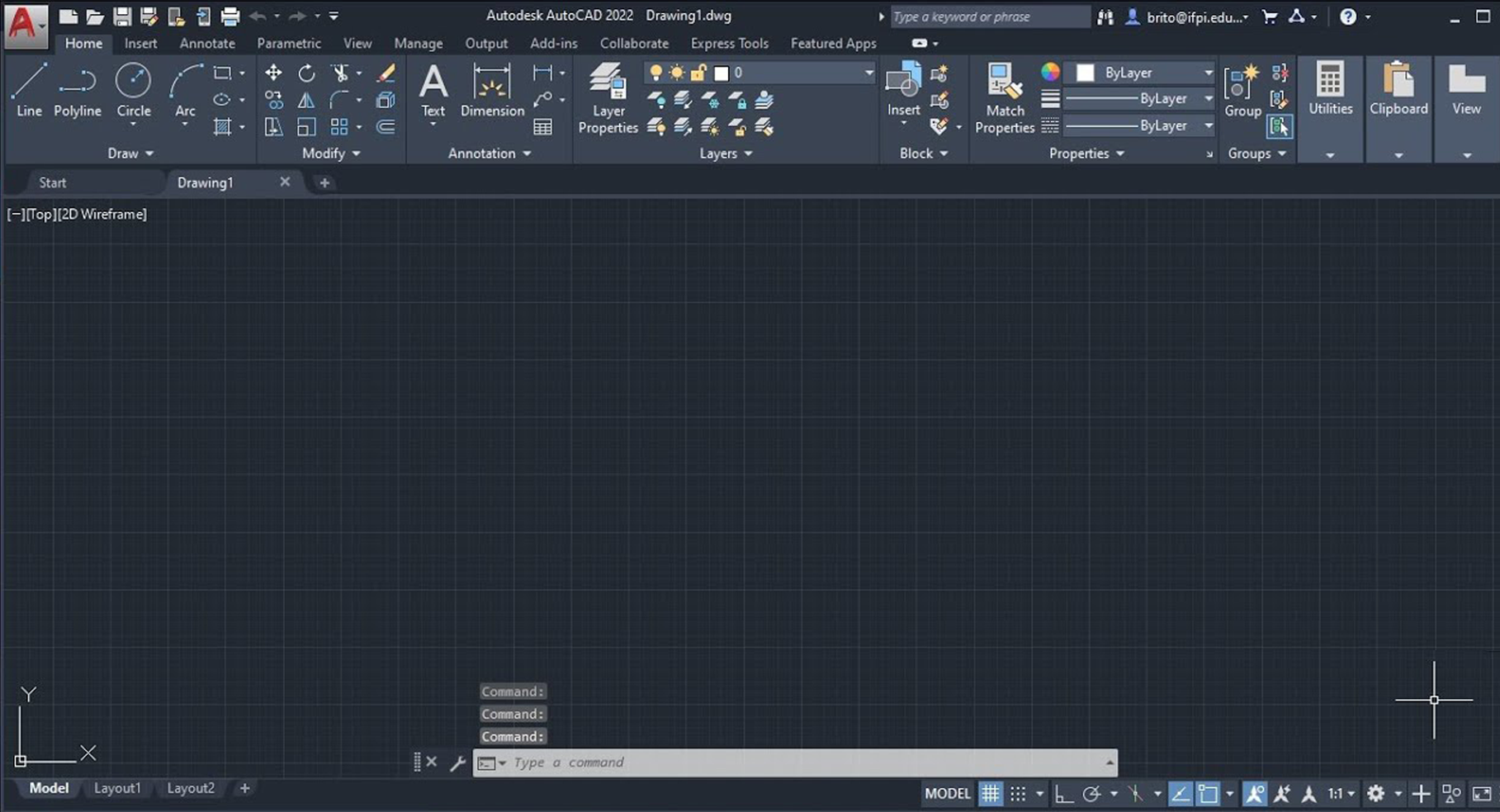Click the Offset tool icon
Viewport: 1500px width, 812px height.
[x=386, y=127]
